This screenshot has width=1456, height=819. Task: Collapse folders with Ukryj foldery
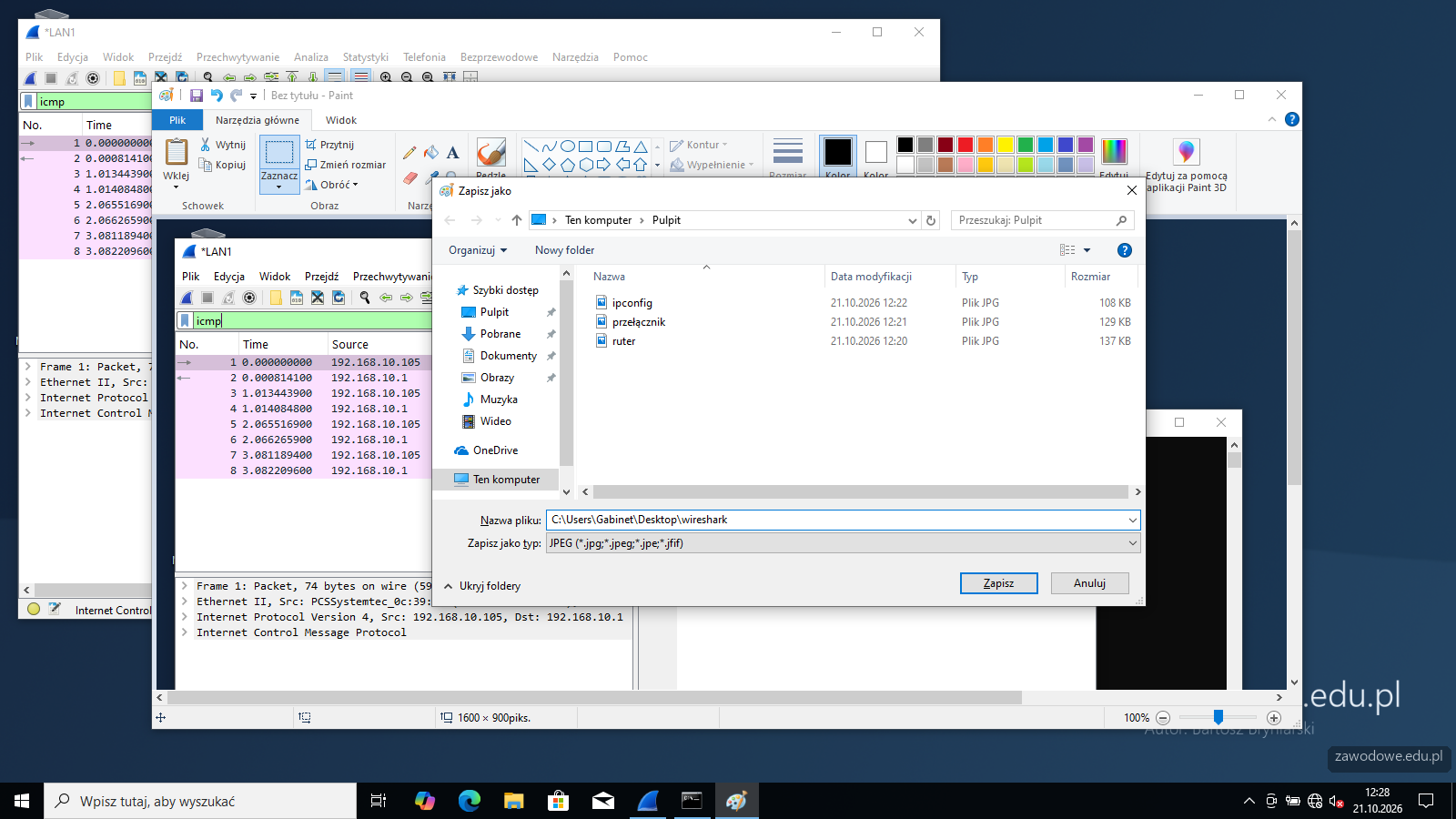481,586
